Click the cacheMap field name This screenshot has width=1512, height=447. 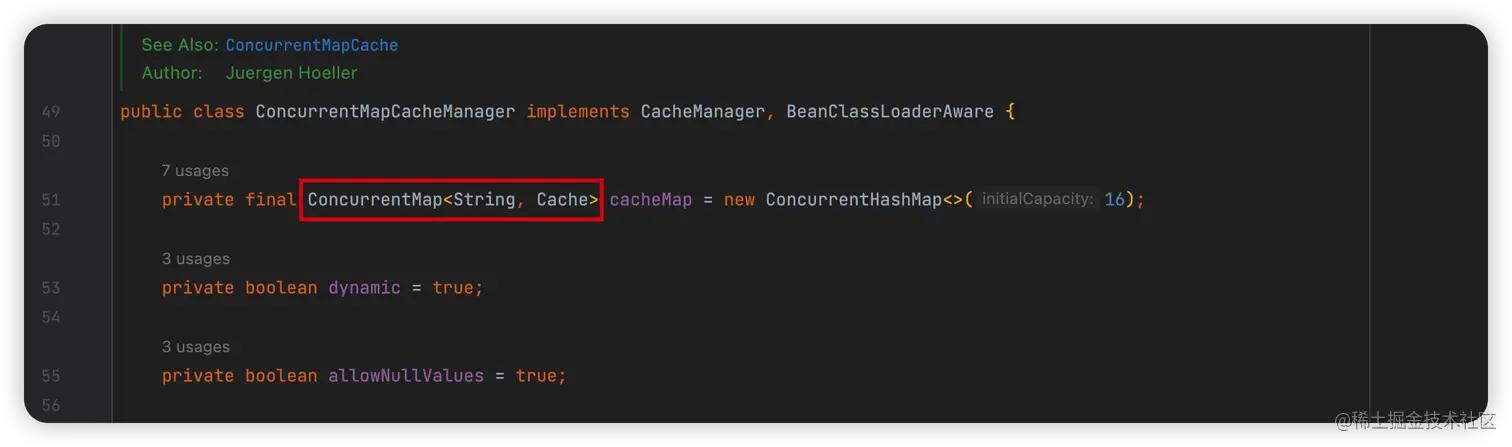[x=650, y=200]
